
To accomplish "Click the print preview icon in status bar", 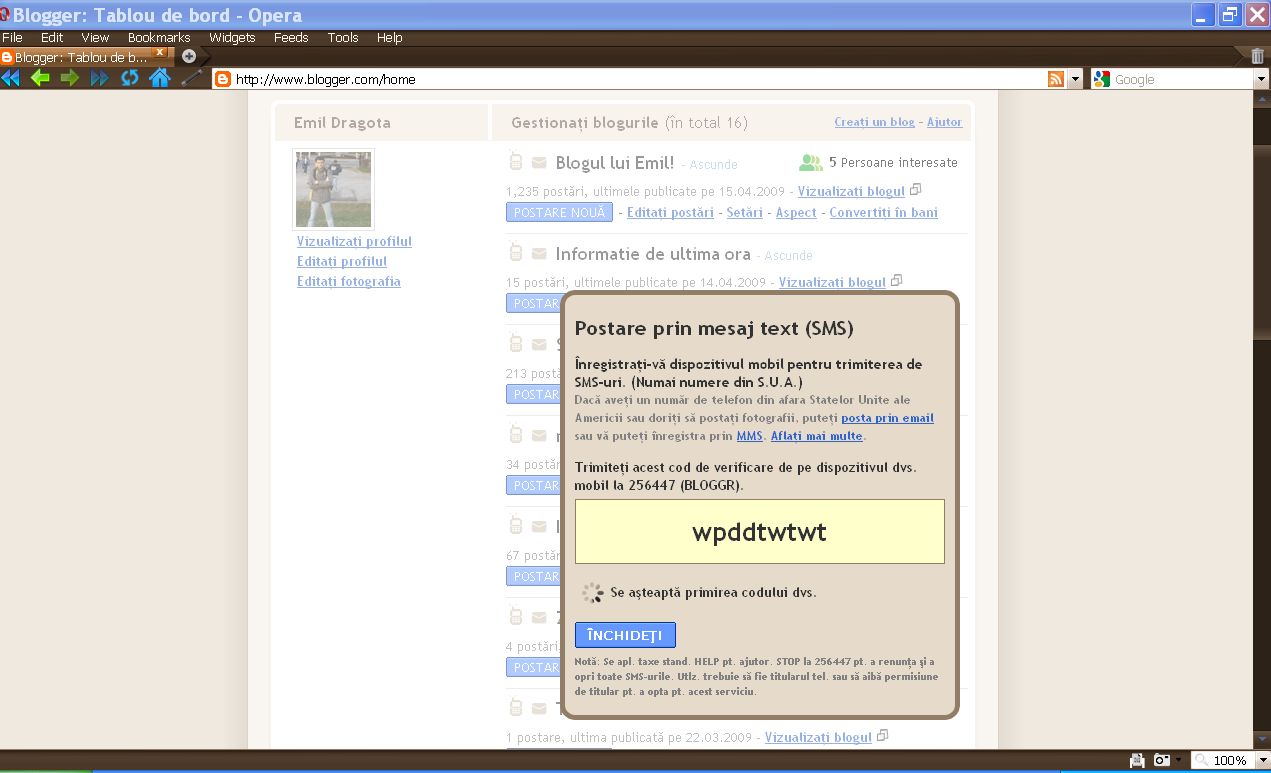I will pos(1137,760).
